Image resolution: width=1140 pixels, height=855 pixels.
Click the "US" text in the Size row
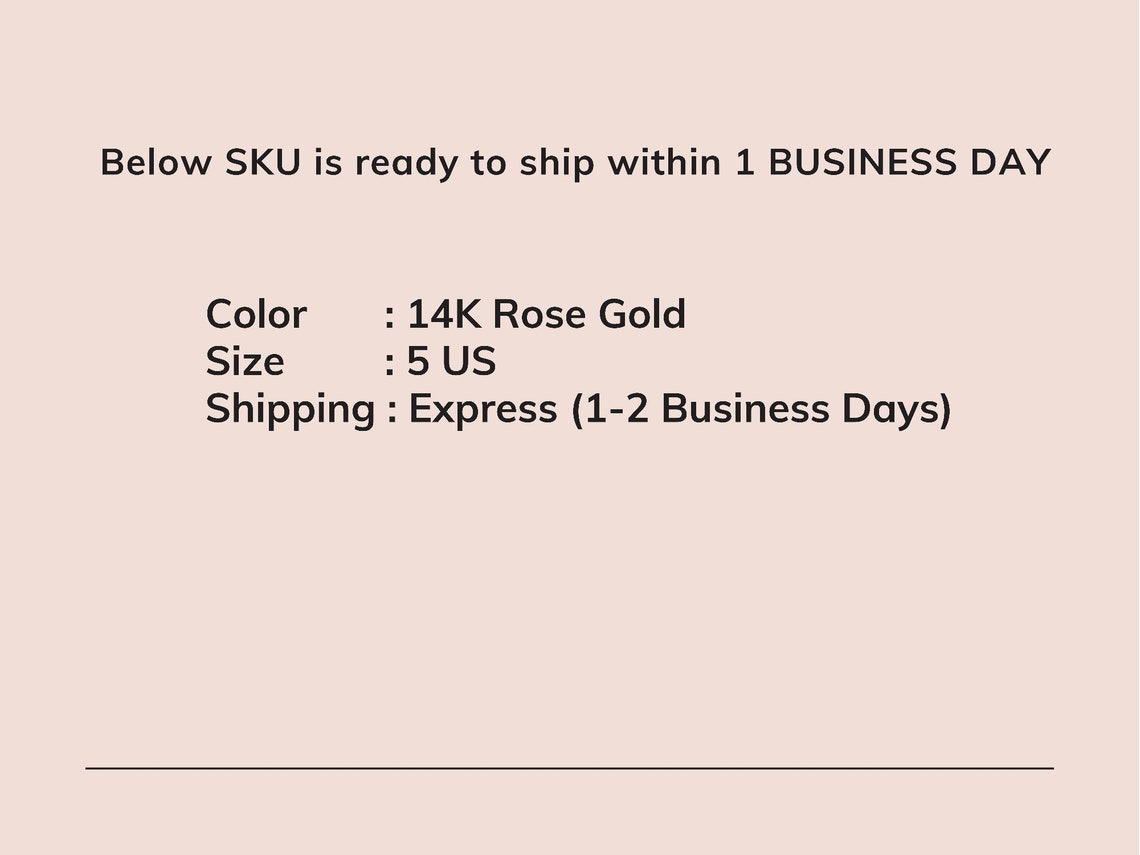click(x=469, y=361)
